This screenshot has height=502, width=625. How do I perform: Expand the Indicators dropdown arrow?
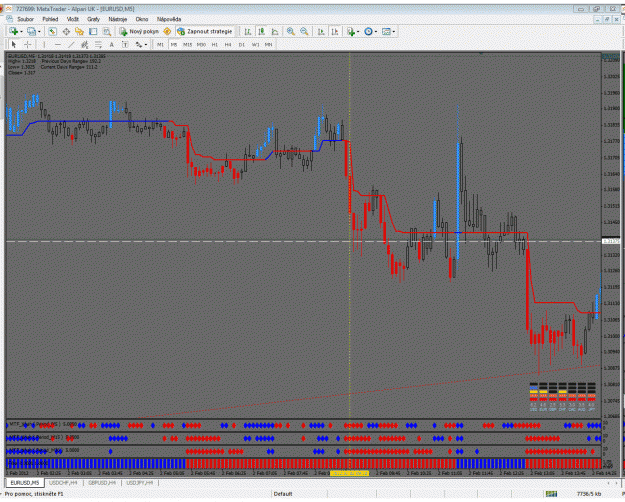pos(358,32)
